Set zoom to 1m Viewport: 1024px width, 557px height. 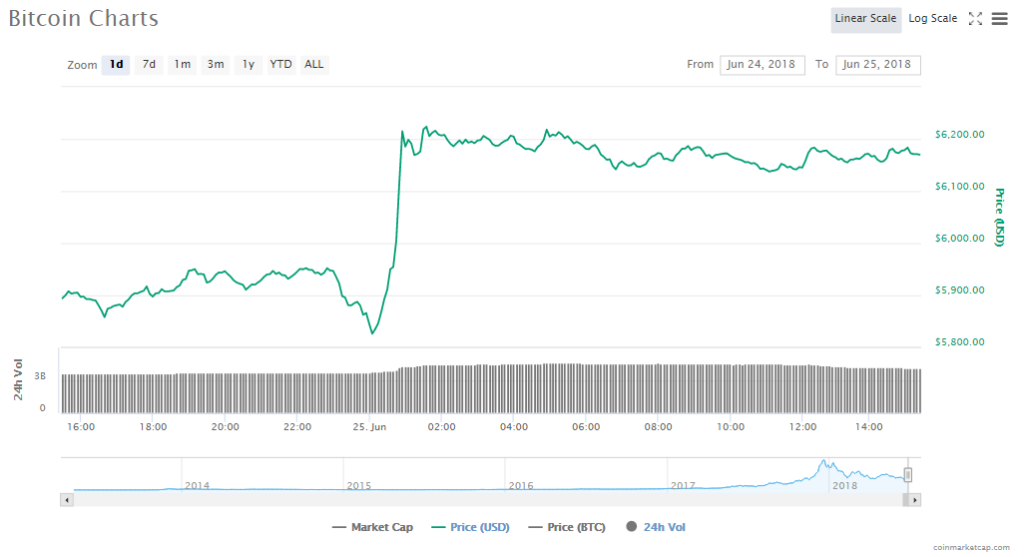tap(182, 64)
